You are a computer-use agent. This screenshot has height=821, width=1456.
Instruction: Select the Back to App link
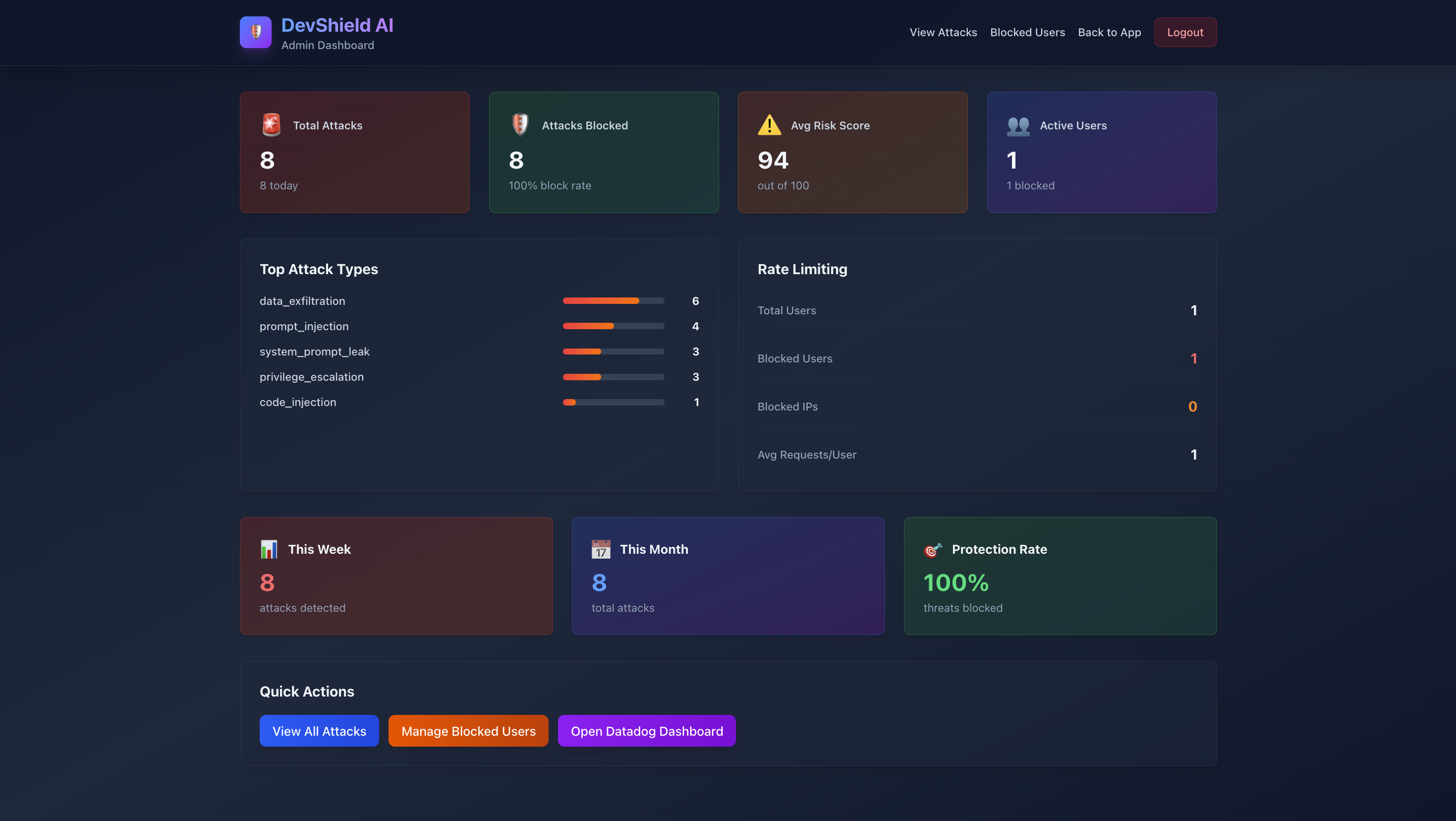pos(1109,32)
